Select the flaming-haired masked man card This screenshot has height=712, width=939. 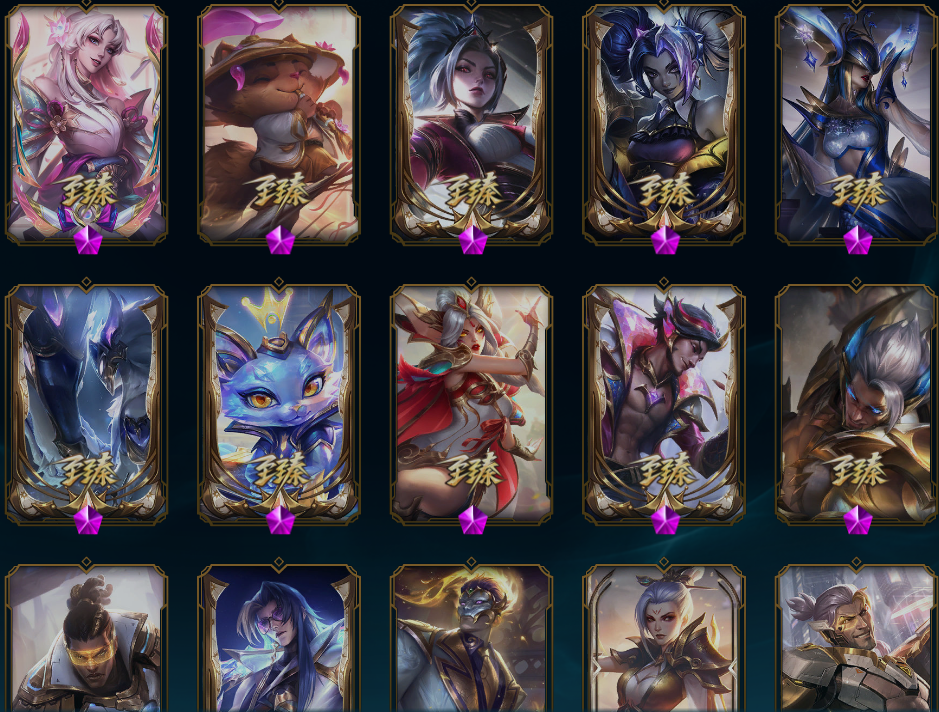point(471,636)
